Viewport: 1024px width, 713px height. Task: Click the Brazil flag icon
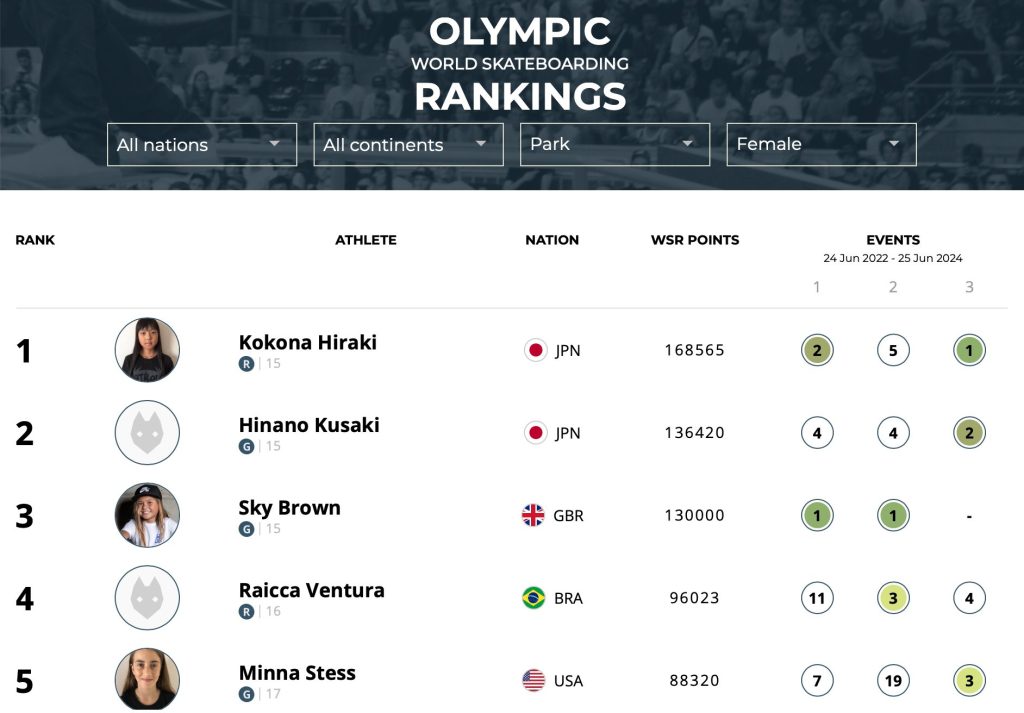[x=534, y=597]
